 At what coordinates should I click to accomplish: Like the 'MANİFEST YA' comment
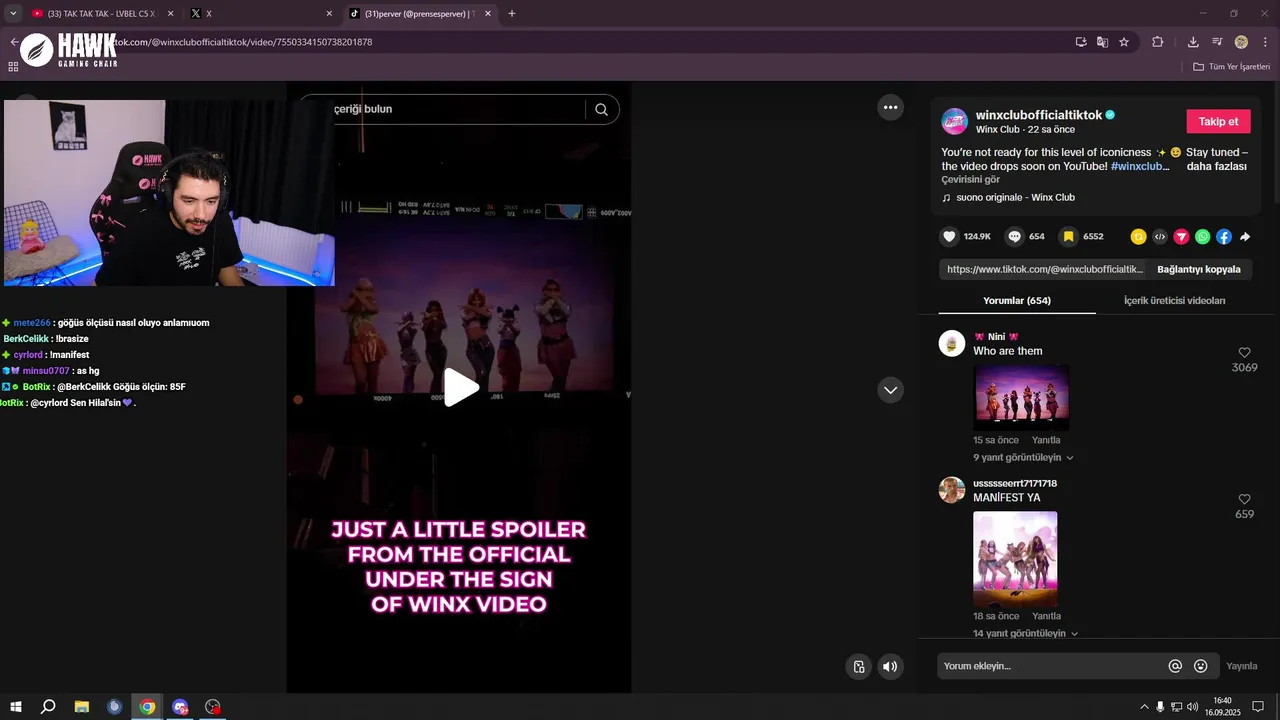click(x=1245, y=499)
